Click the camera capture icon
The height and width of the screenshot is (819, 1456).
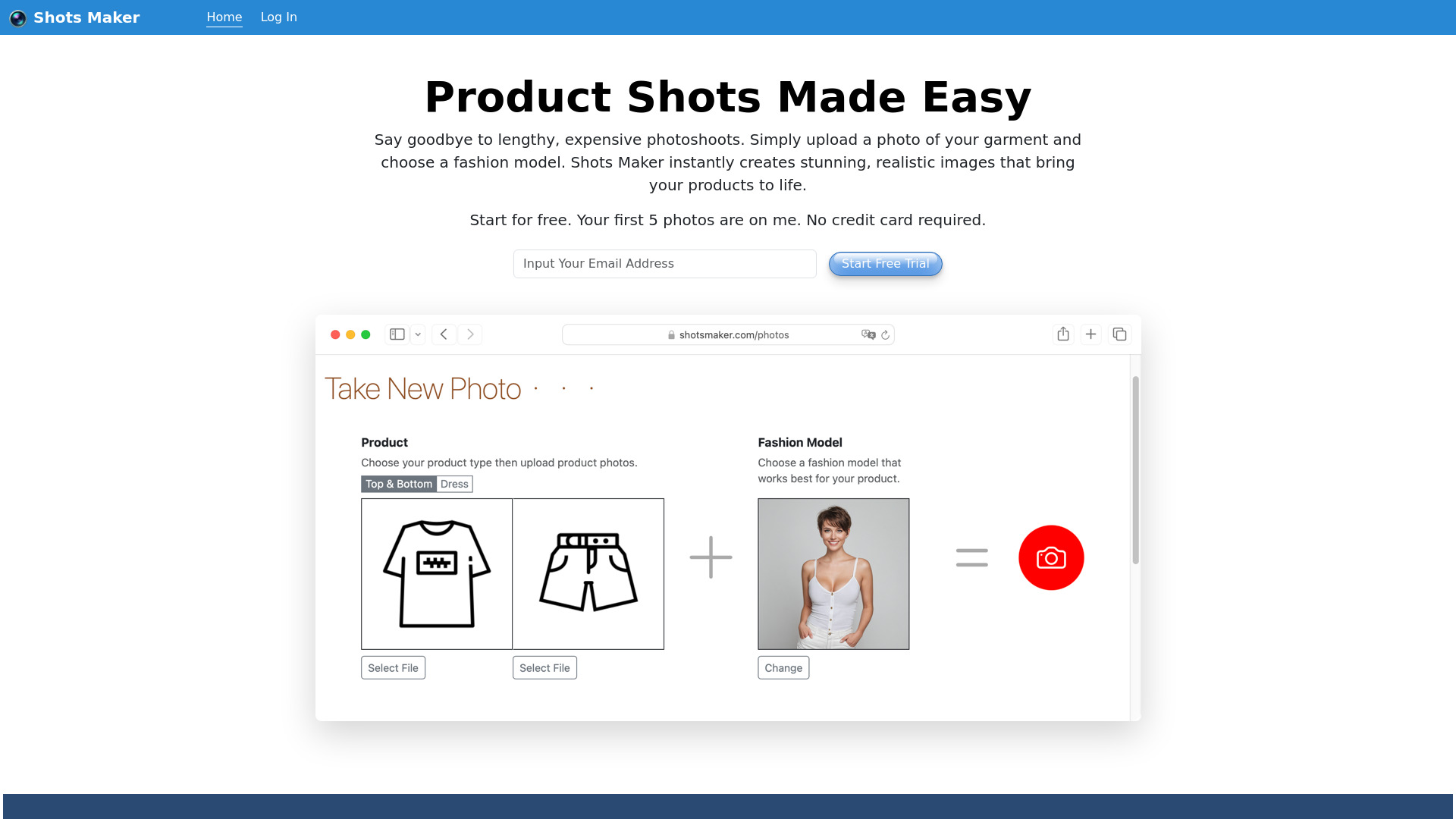[1050, 557]
